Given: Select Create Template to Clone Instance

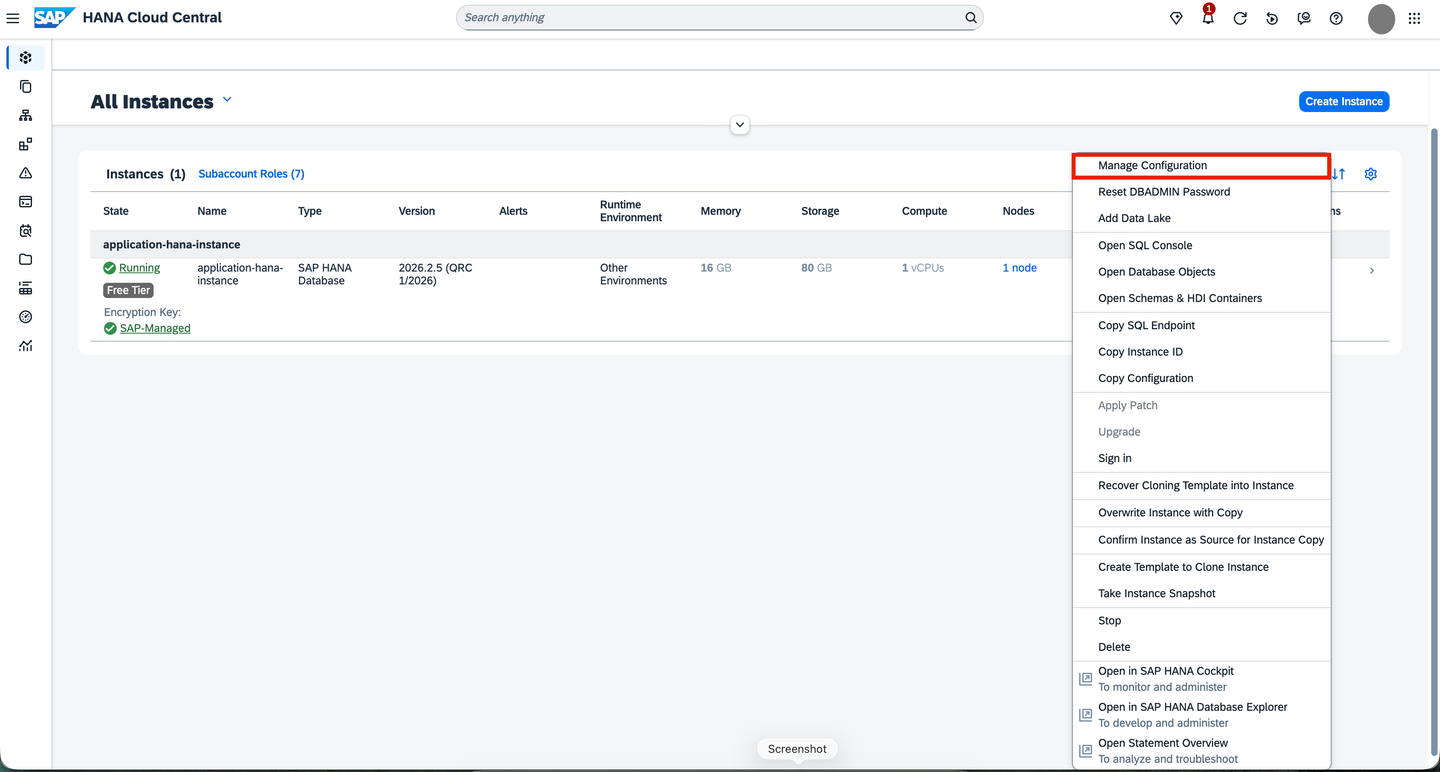Looking at the screenshot, I should coord(1201,567).
